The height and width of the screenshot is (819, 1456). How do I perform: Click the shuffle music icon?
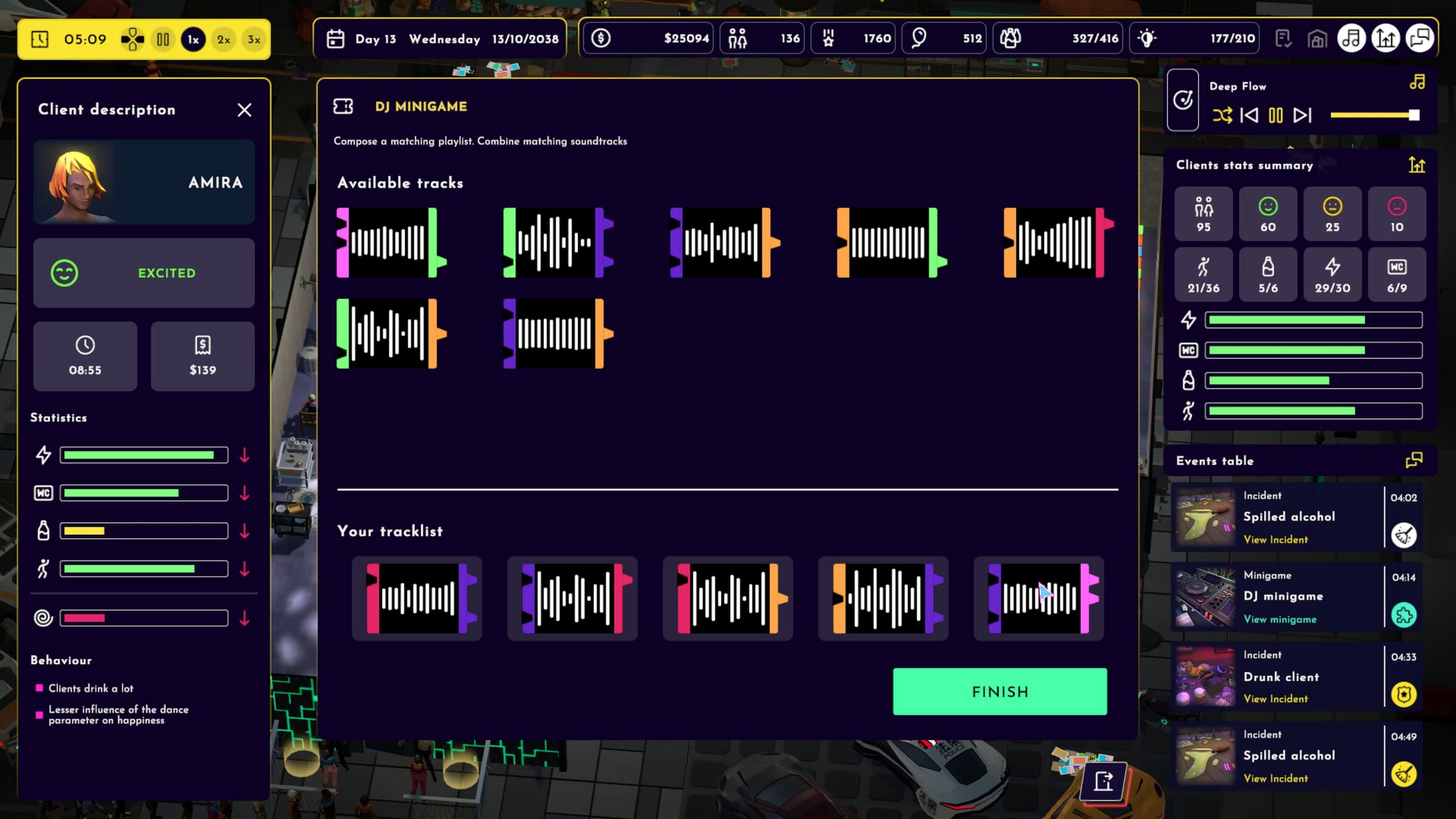[1222, 115]
